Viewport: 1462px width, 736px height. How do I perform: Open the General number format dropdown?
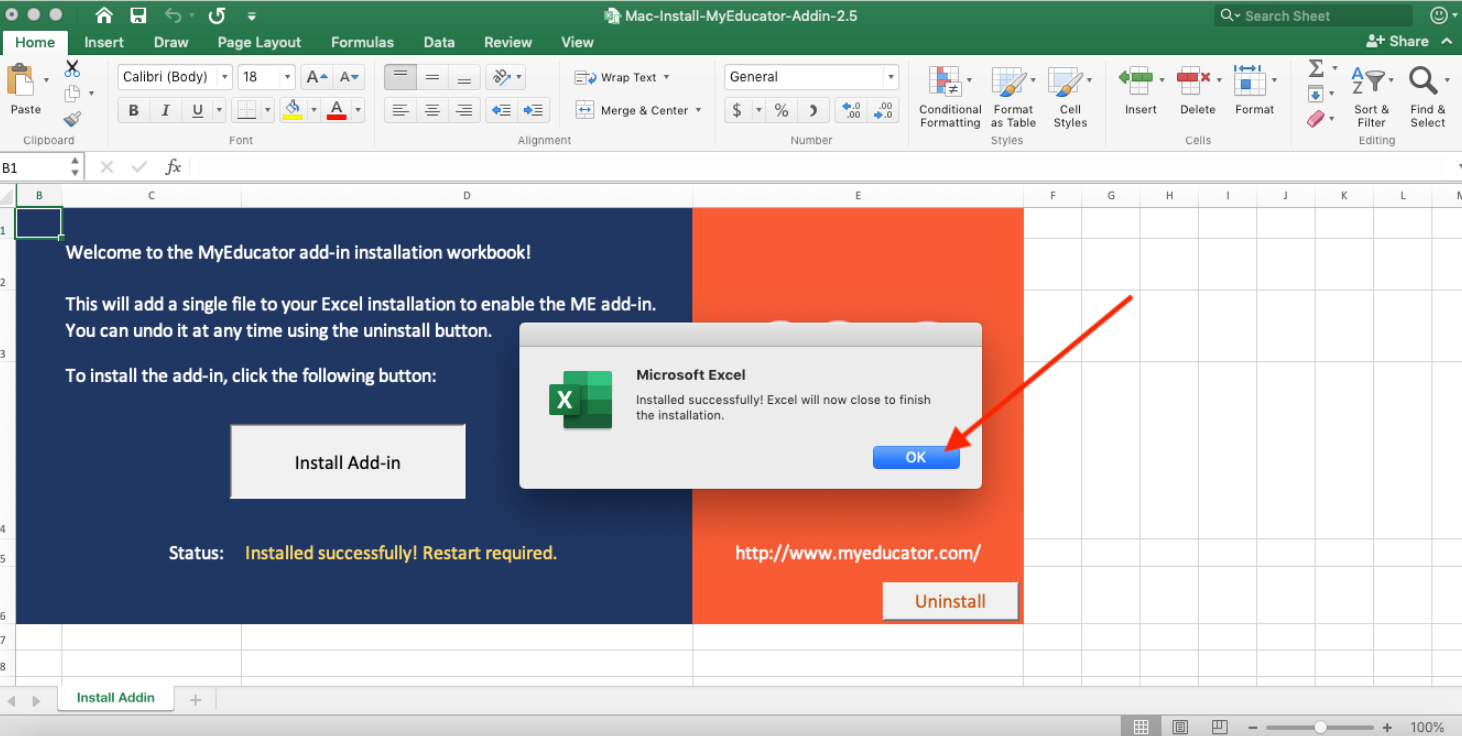pos(890,77)
